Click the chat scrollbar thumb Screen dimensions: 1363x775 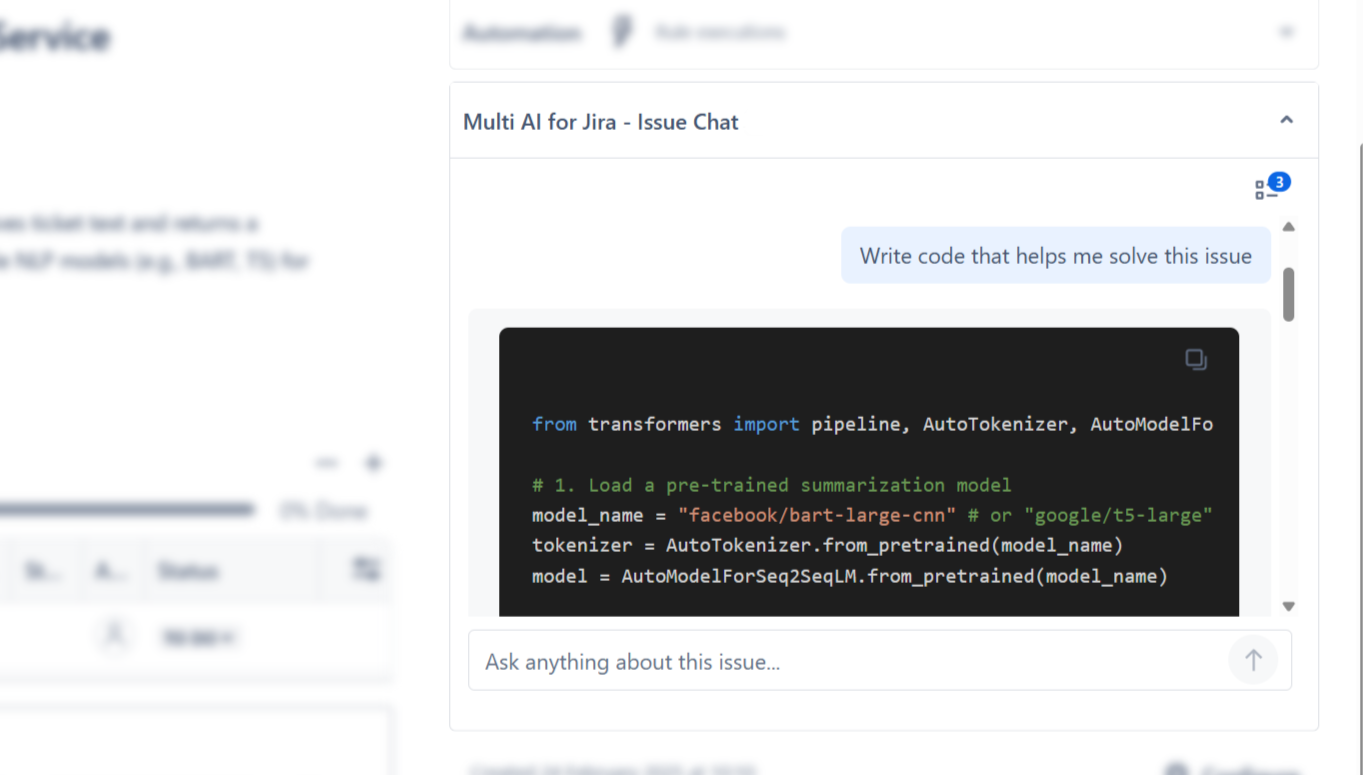(1288, 294)
